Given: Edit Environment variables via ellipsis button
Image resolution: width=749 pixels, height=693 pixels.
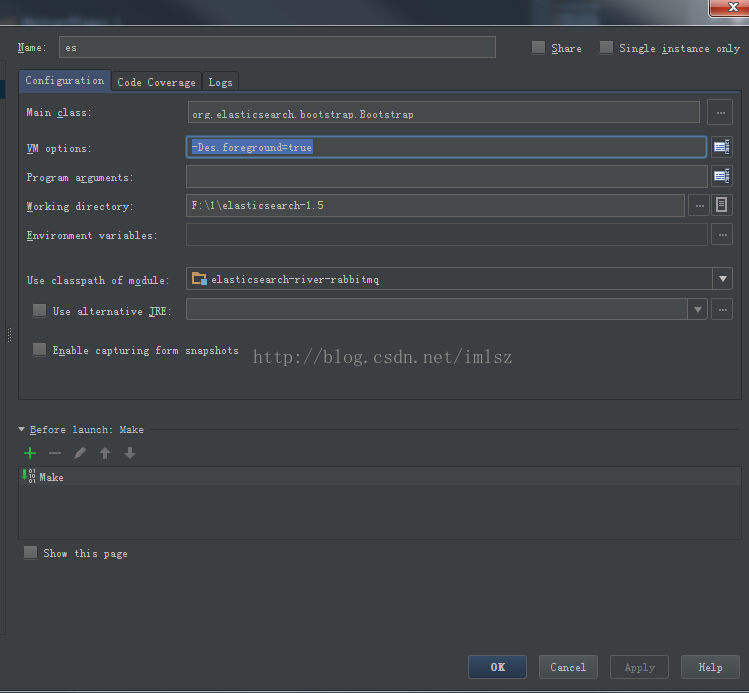Looking at the screenshot, I should (722, 235).
